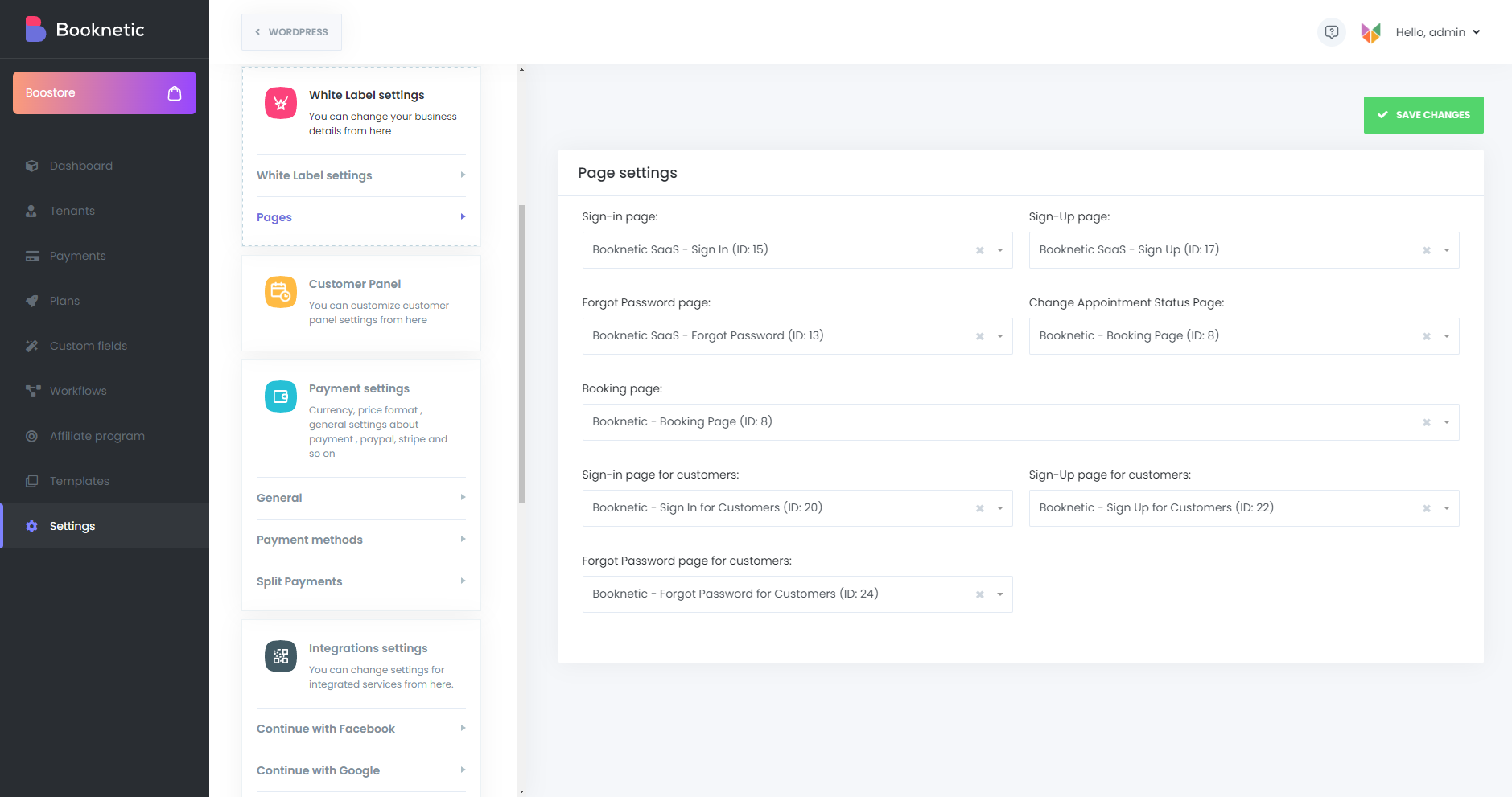1512x797 pixels.
Task: Open the Sign-Up page dropdown arrow
Action: pos(1447,250)
